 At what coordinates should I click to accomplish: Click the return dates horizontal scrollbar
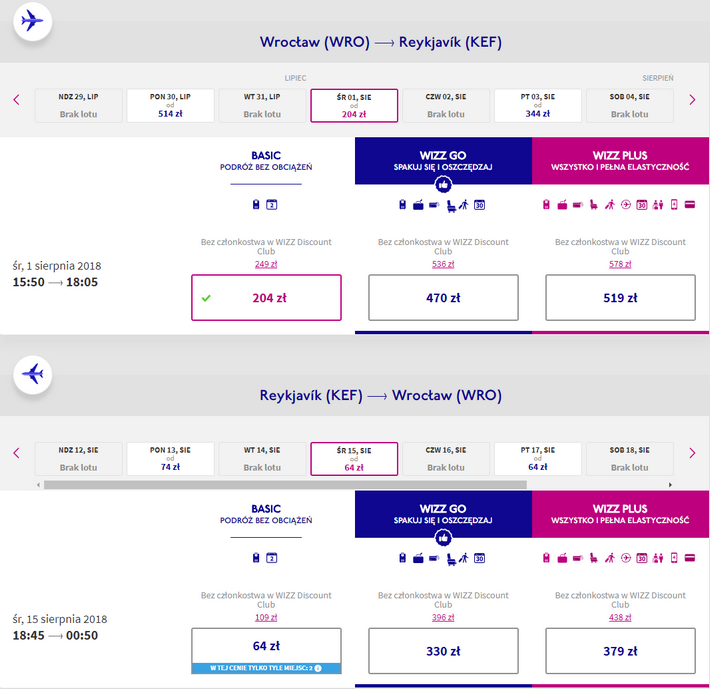click(285, 485)
